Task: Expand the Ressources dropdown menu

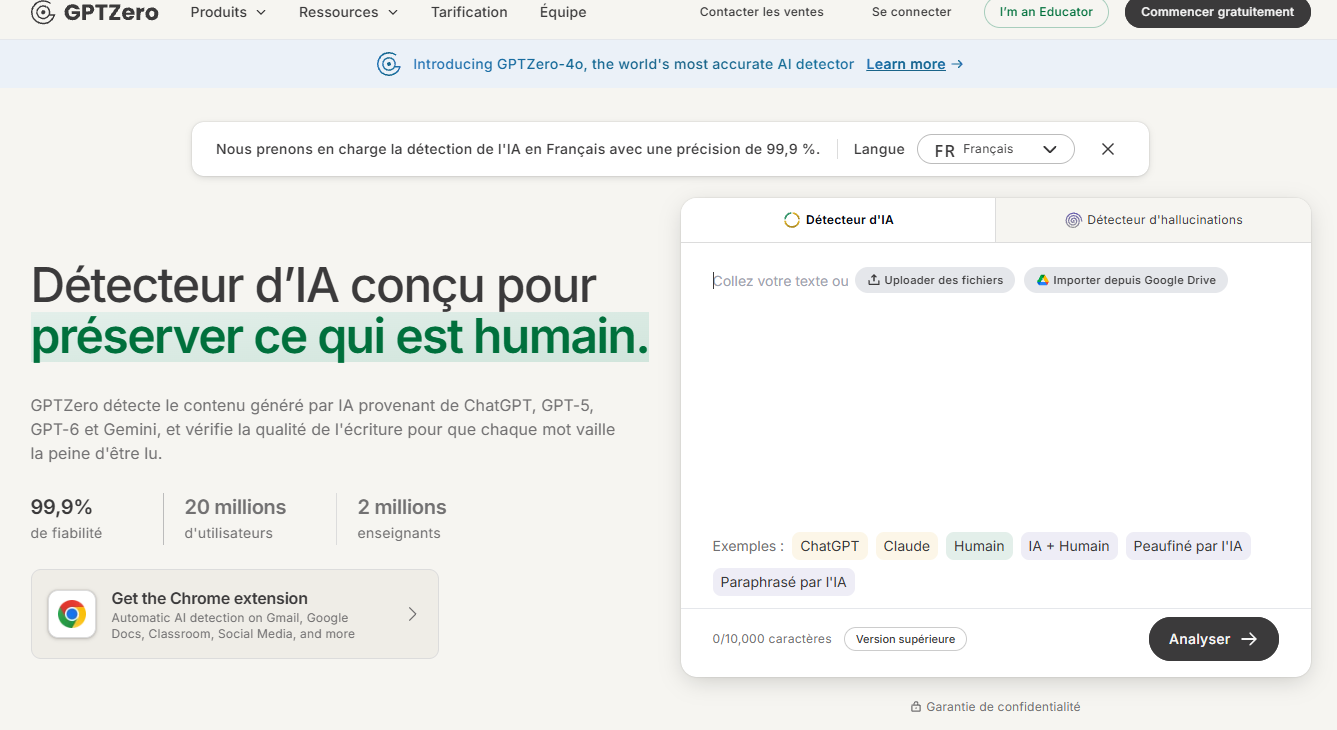Action: pos(348,12)
